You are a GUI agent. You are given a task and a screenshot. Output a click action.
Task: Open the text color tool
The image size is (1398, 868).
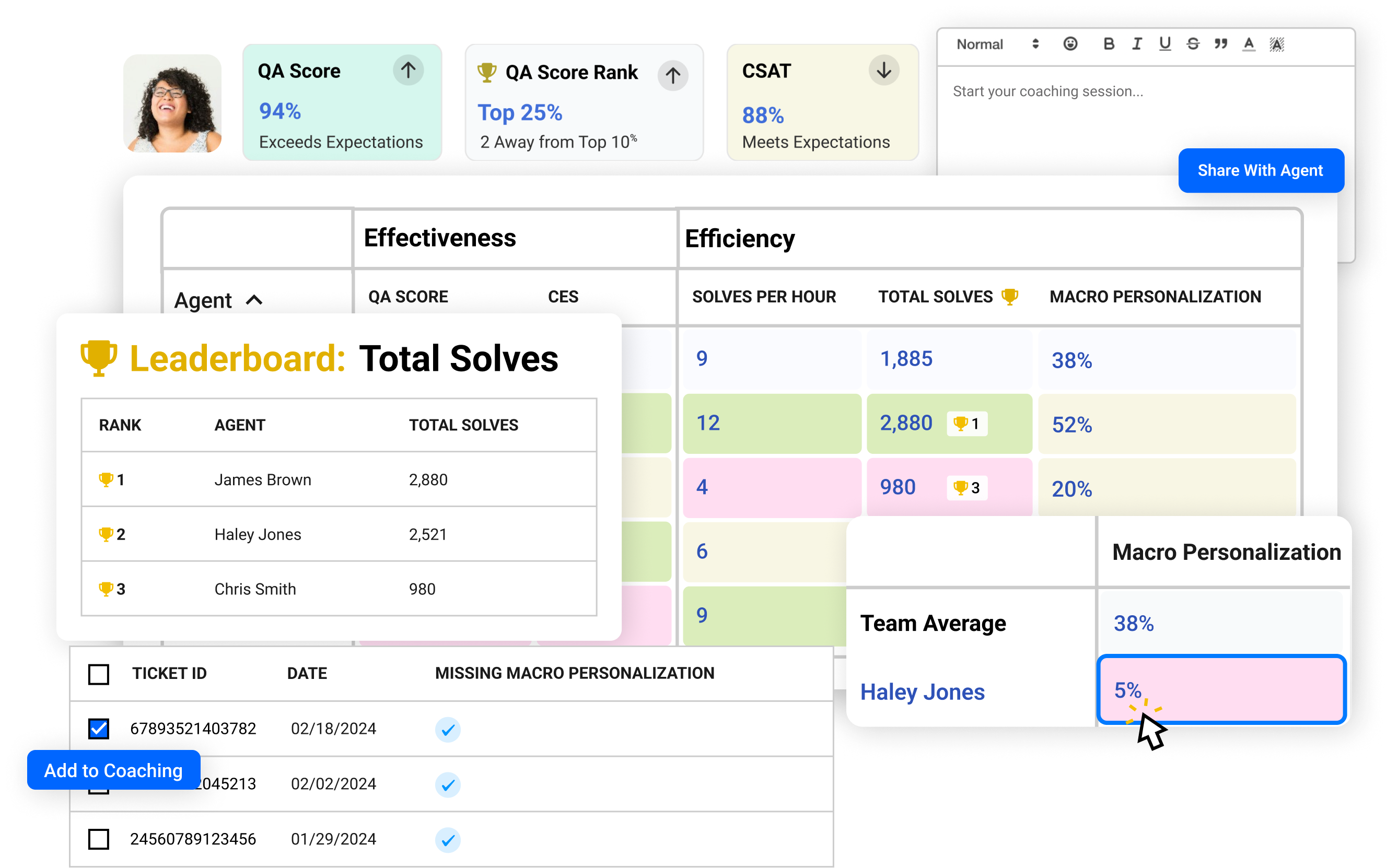[1247, 44]
